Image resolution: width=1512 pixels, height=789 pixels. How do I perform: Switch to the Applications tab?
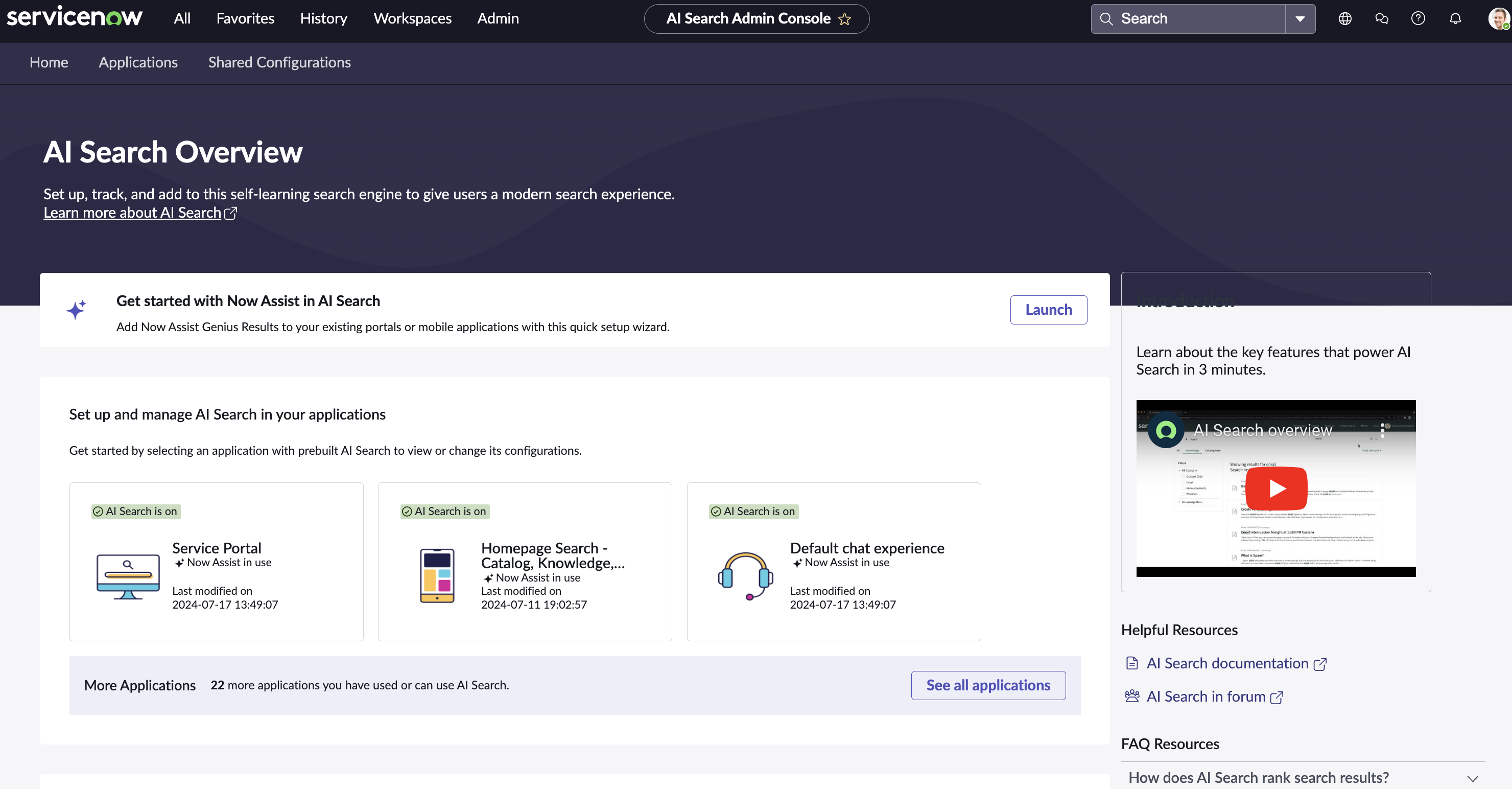point(138,63)
